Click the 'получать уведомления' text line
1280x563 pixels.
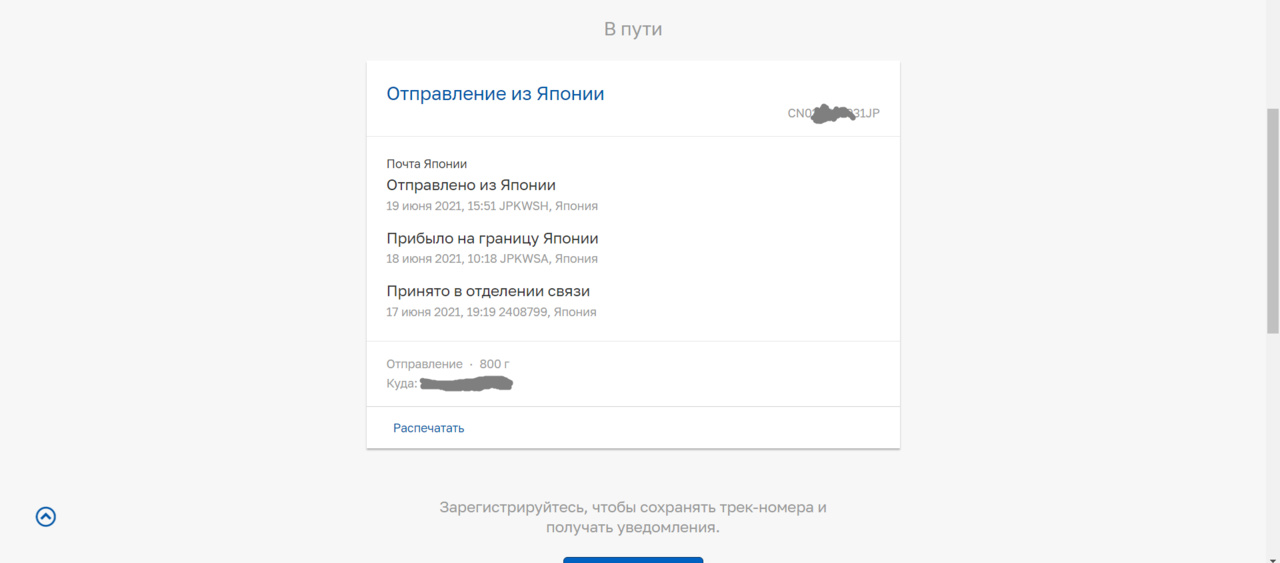[x=633, y=528]
